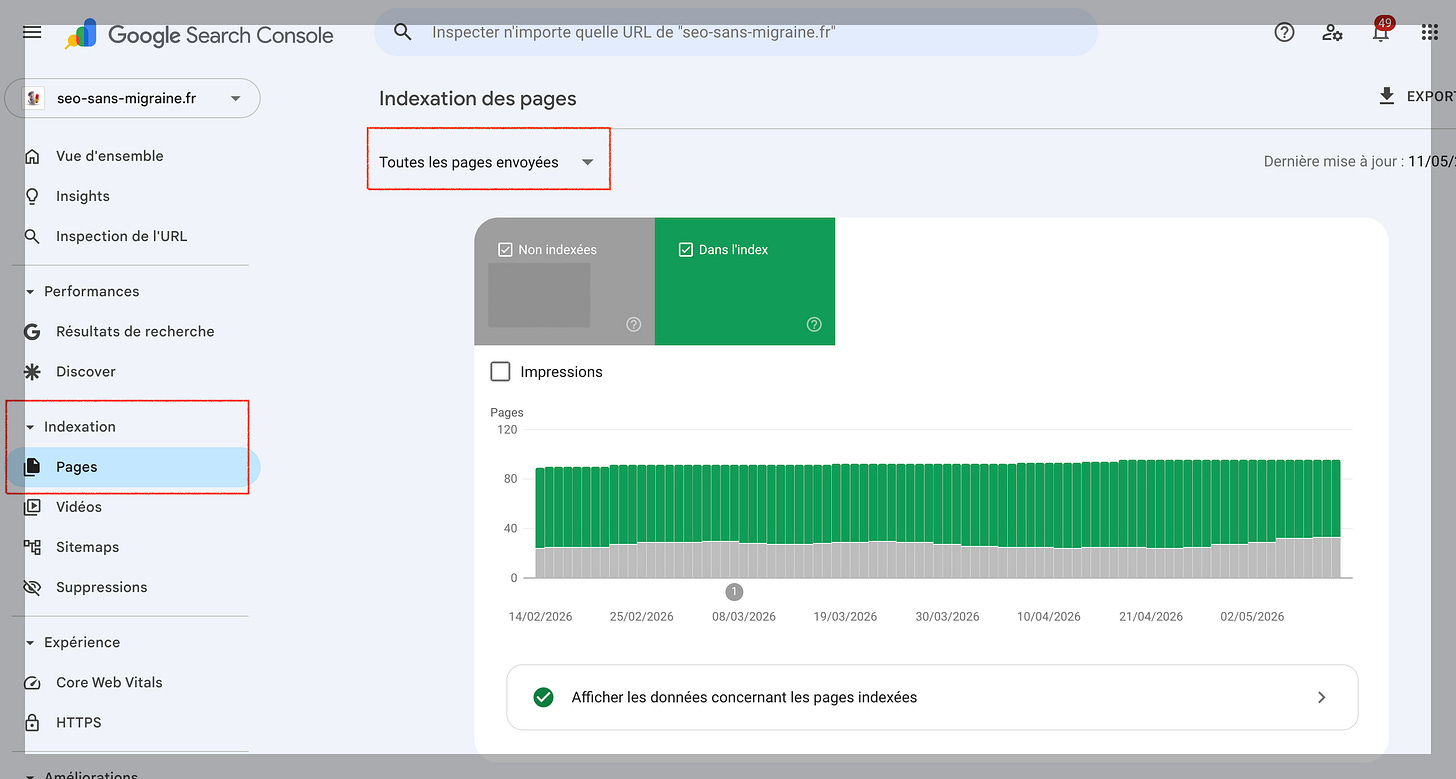Open the Discover report

point(86,371)
